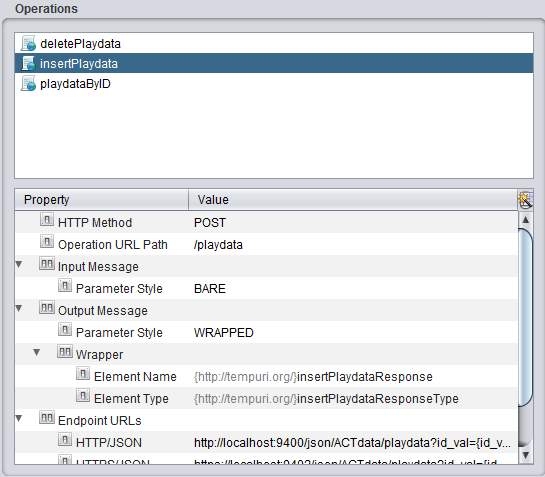
Task: Click the HTTP Method property label
Action: [x=95, y=223]
